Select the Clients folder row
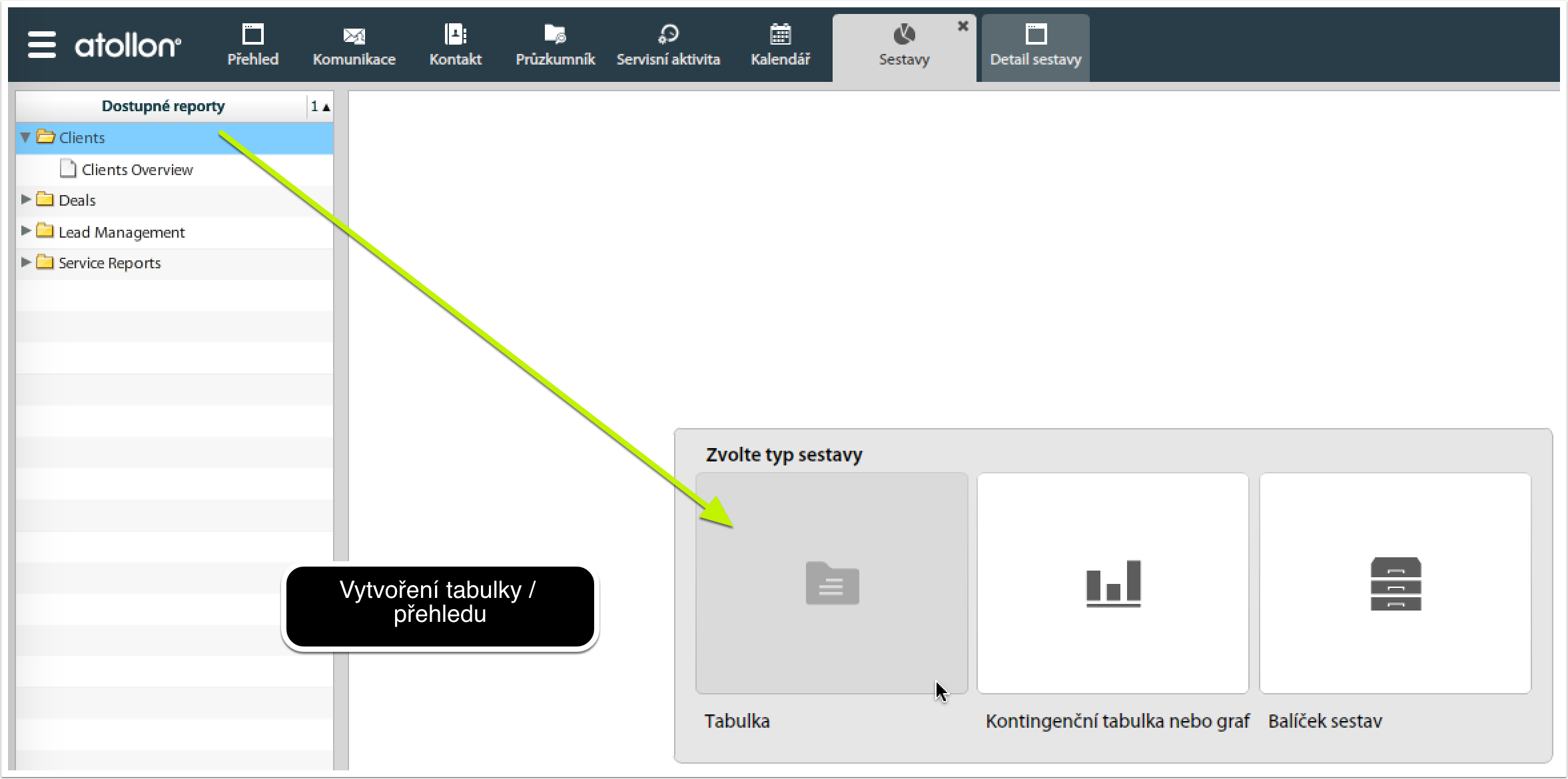The width and height of the screenshot is (1568, 779). coord(175,138)
